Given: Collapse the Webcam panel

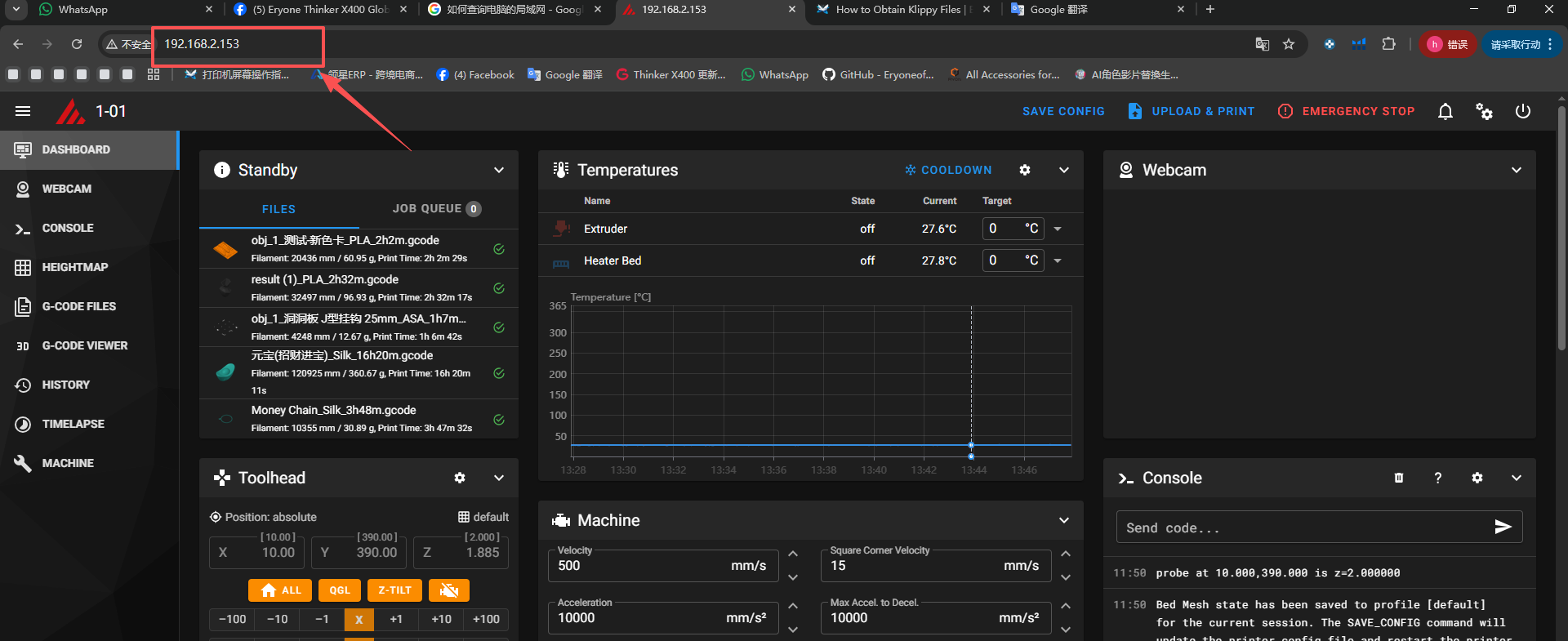Looking at the screenshot, I should coord(1516,171).
